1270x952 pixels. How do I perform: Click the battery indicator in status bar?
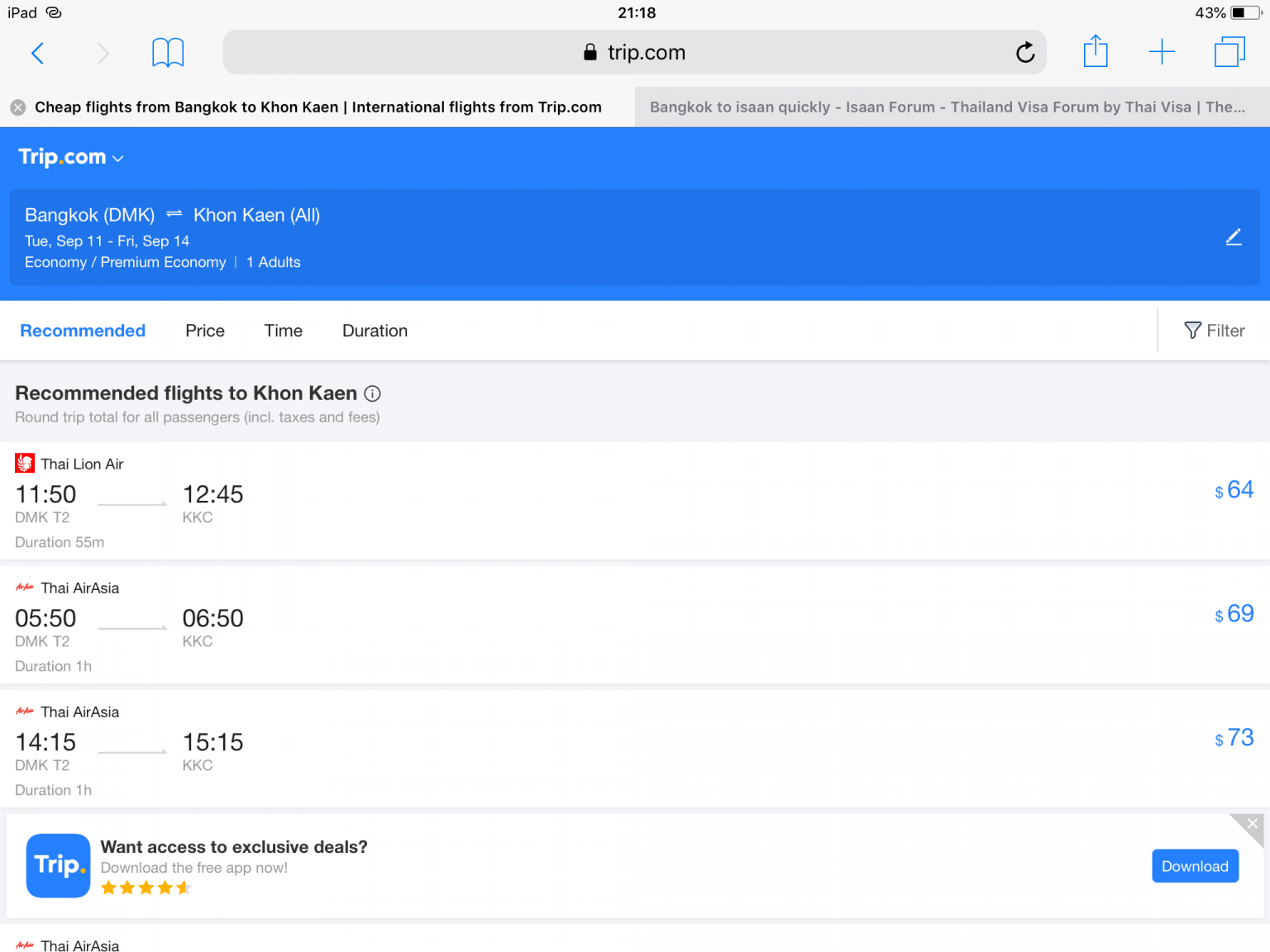pyautogui.click(x=1246, y=12)
